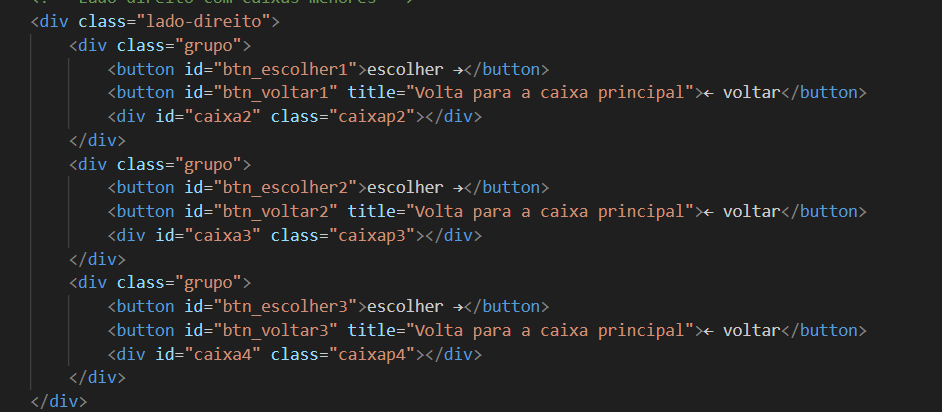
Task: Click the final closing </div> tag on the last line
Action: [59, 402]
